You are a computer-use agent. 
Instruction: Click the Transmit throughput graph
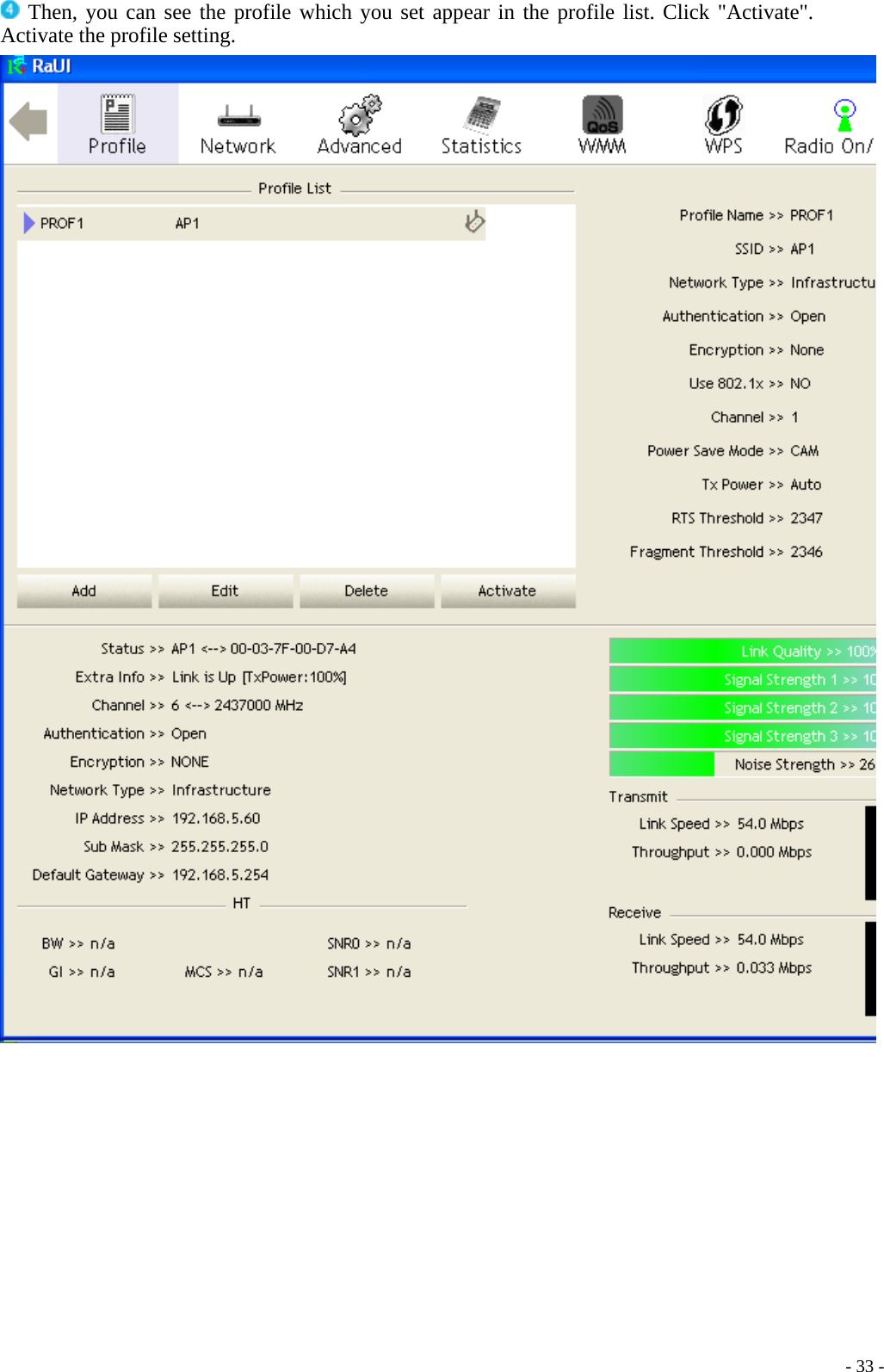point(870,853)
